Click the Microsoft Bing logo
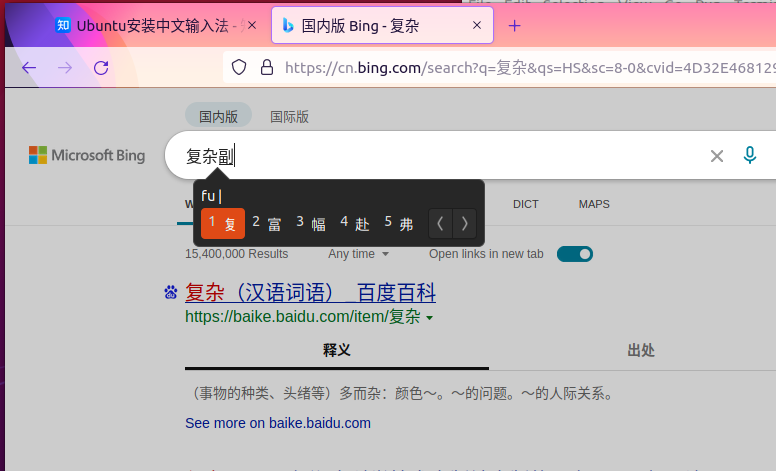This screenshot has width=776, height=471. click(87, 155)
